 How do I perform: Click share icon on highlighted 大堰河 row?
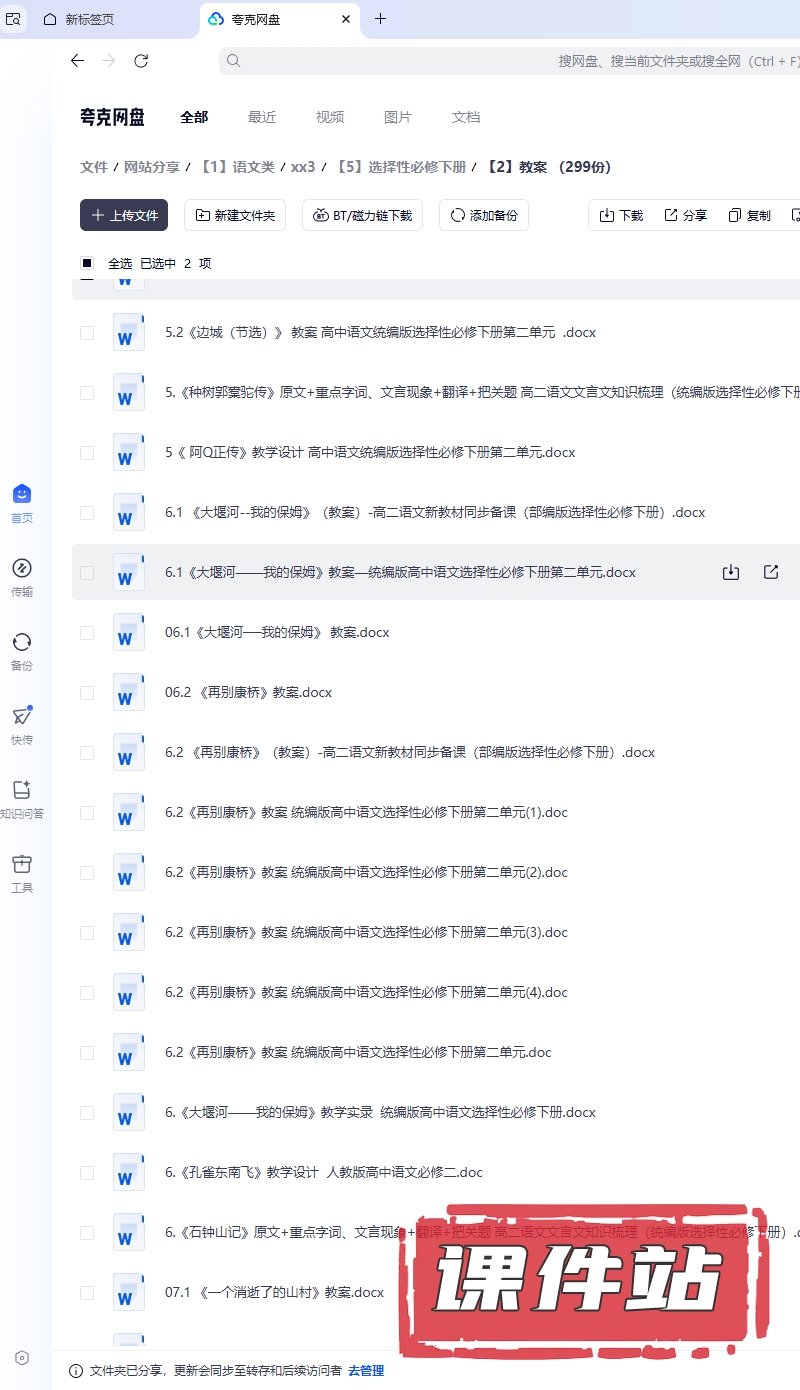click(771, 572)
